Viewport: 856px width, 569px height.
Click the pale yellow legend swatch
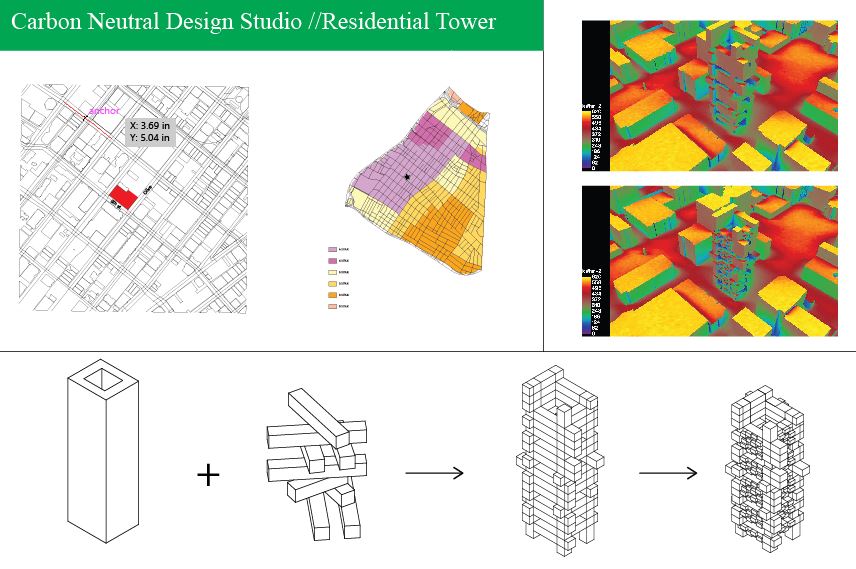[331, 271]
